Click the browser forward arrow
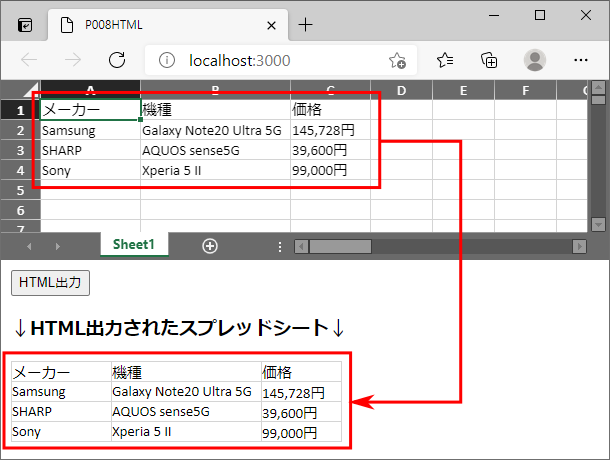The image size is (610, 460). click(73, 60)
